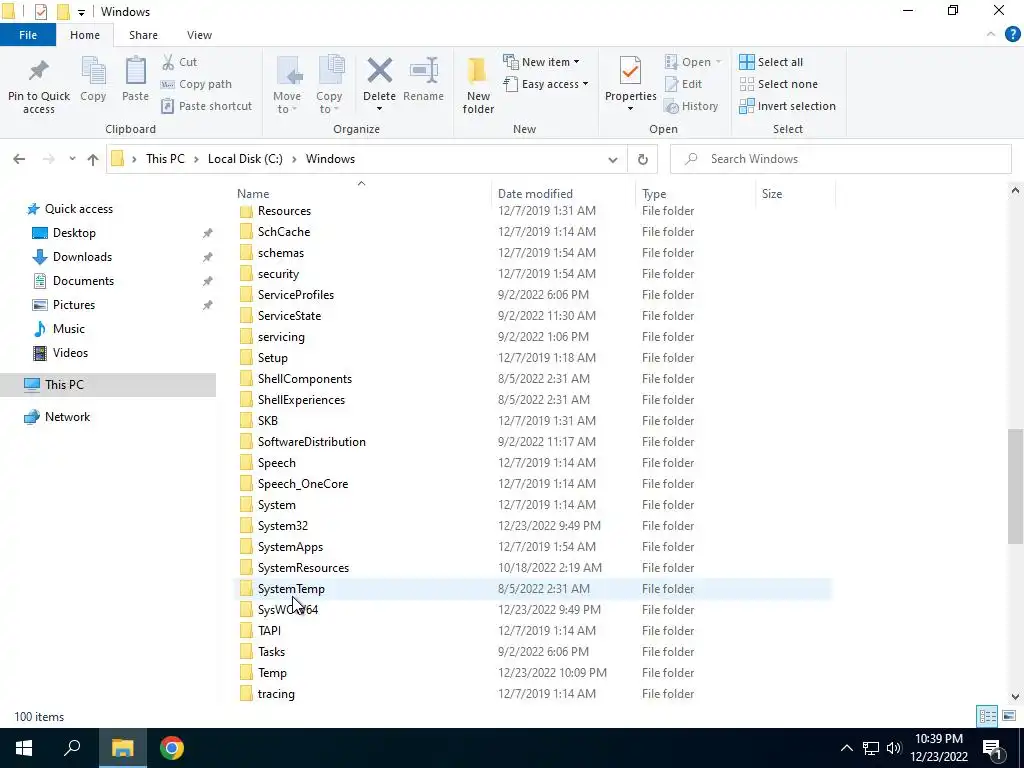Select the Temp folder
Image resolution: width=1024 pixels, height=768 pixels.
click(272, 673)
